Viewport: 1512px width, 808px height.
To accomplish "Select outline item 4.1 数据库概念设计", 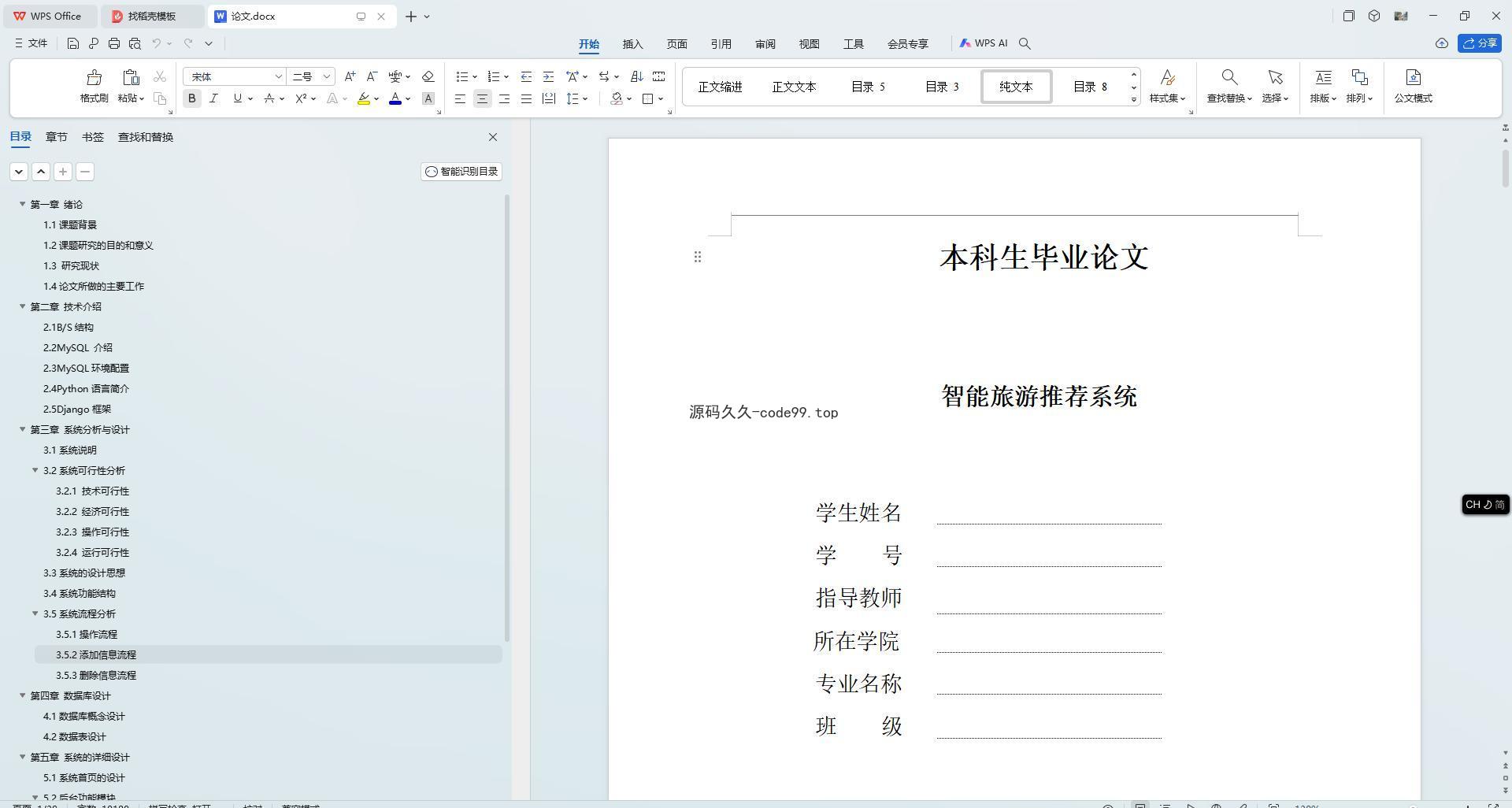I will click(x=83, y=716).
